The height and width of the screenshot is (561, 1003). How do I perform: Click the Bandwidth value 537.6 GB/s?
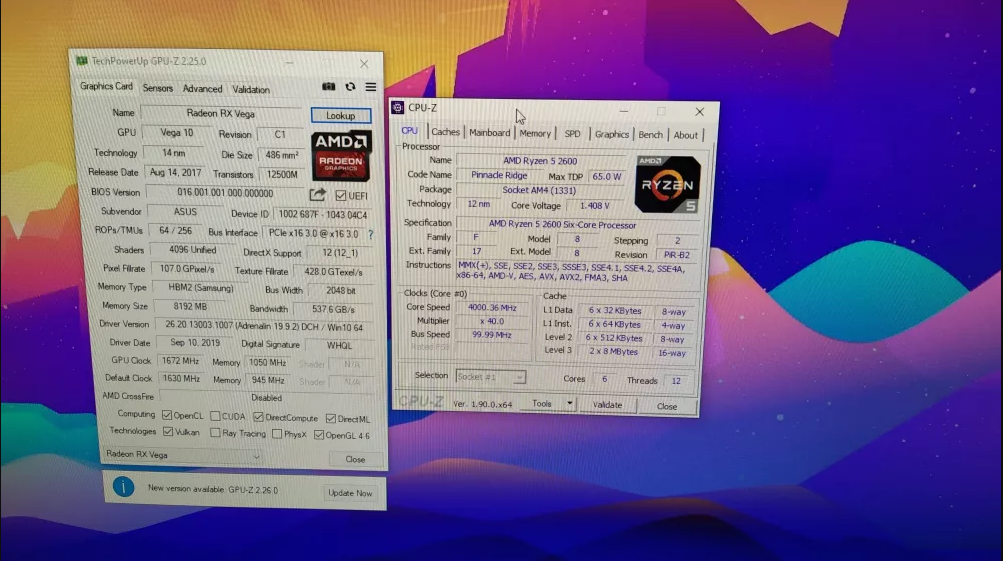333,309
